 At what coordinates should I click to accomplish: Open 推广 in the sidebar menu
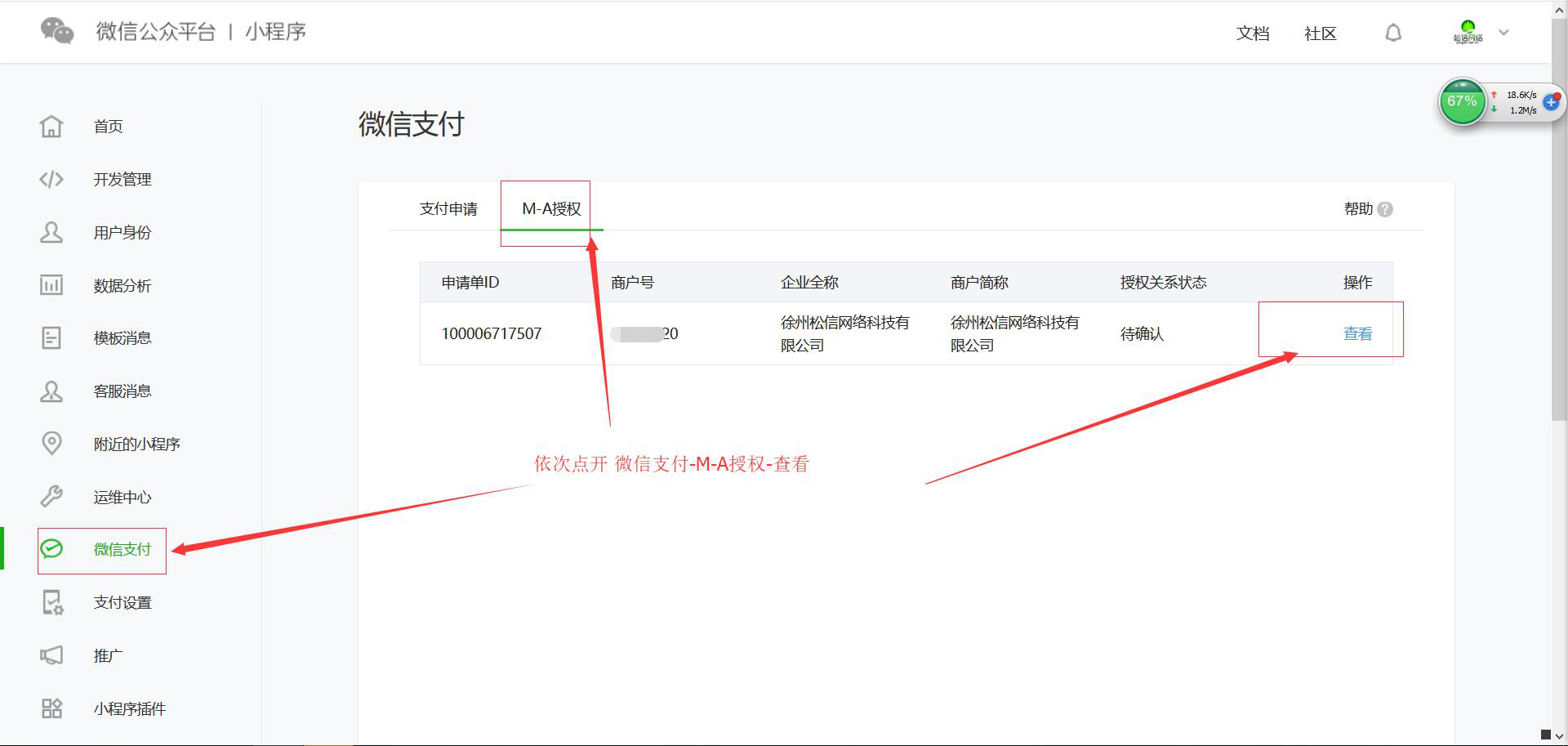pos(109,655)
